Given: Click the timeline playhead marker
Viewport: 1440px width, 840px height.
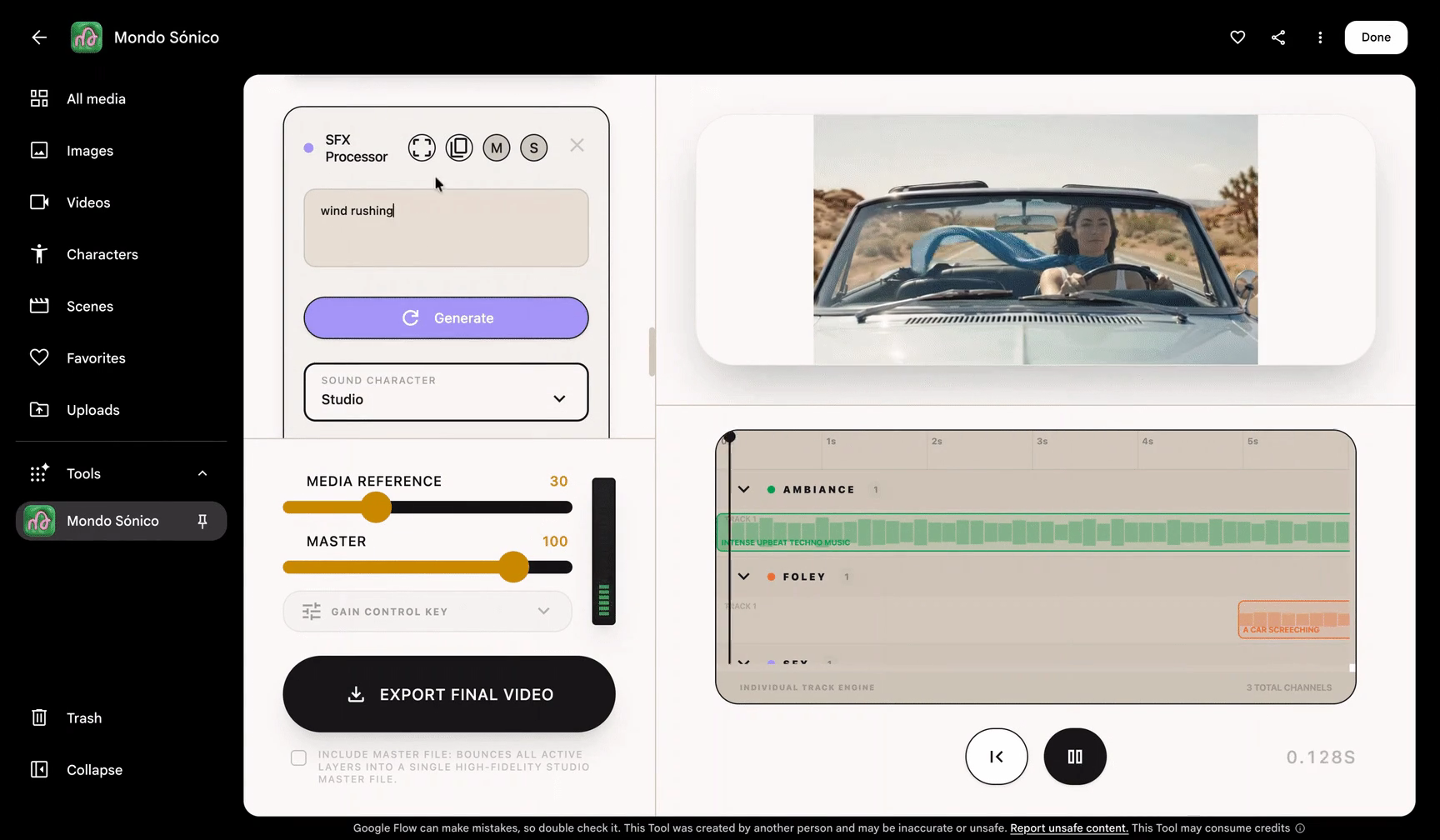Looking at the screenshot, I should (x=729, y=437).
